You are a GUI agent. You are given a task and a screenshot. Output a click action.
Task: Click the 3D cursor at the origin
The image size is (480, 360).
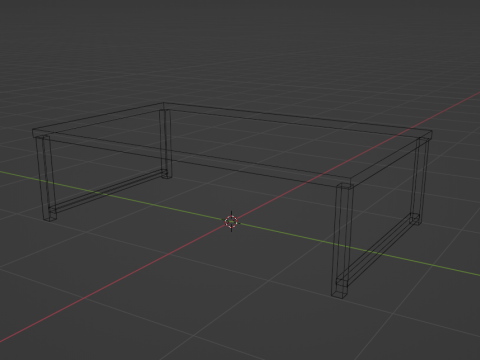coord(231,221)
